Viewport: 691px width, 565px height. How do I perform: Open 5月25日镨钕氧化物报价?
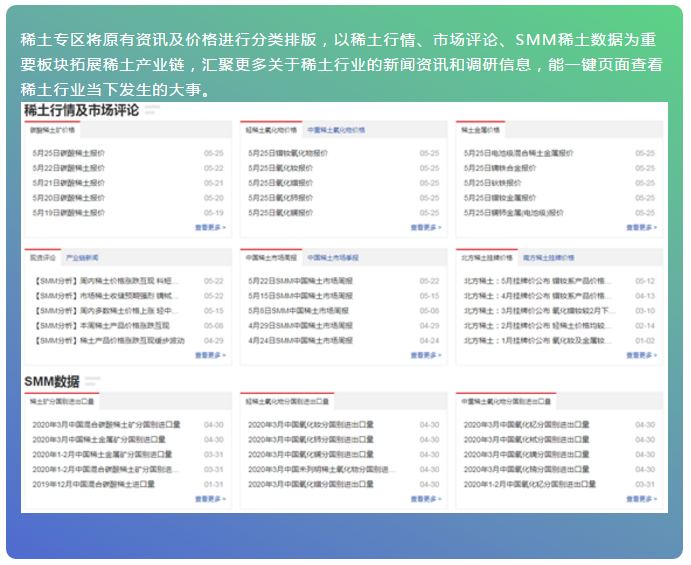(288, 153)
